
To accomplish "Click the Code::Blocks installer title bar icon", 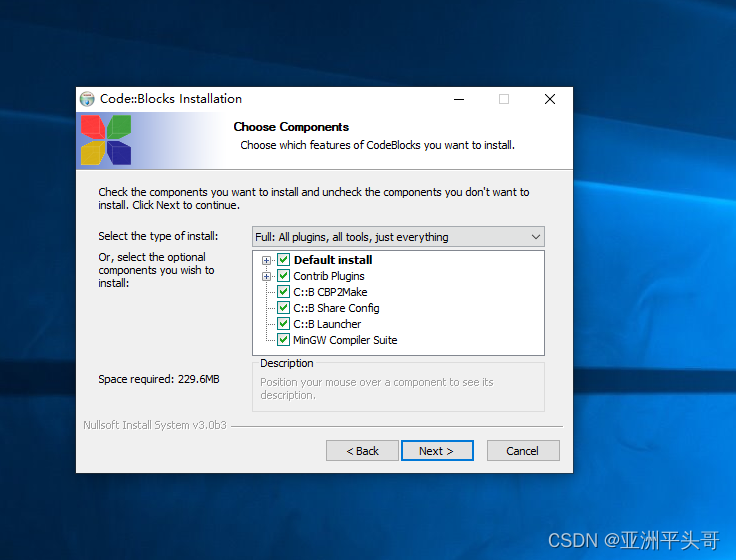I will [87, 99].
